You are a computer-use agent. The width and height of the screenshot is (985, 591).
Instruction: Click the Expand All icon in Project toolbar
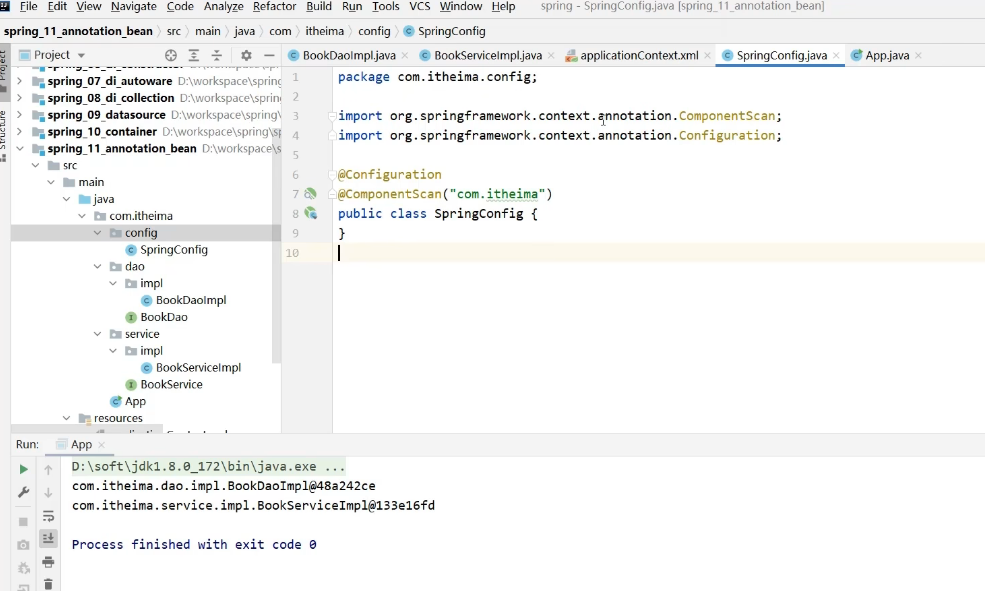pyautogui.click(x=194, y=55)
